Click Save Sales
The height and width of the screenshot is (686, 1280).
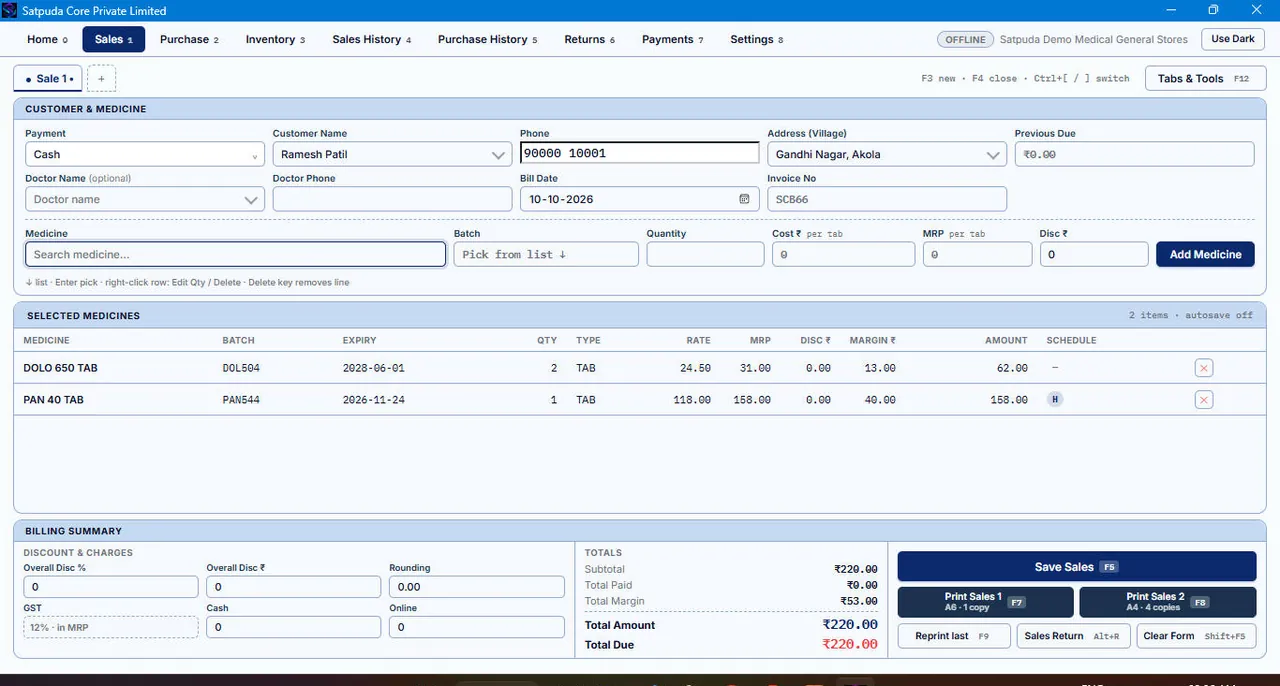coord(1076,567)
